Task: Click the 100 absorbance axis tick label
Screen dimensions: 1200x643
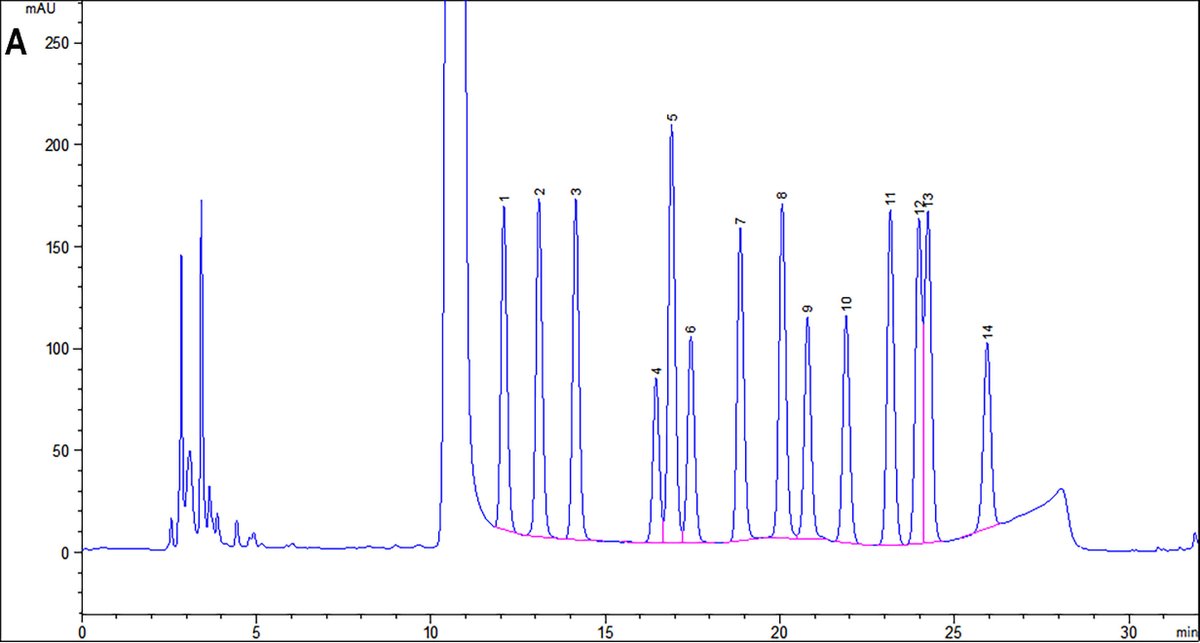Action: pos(58,349)
